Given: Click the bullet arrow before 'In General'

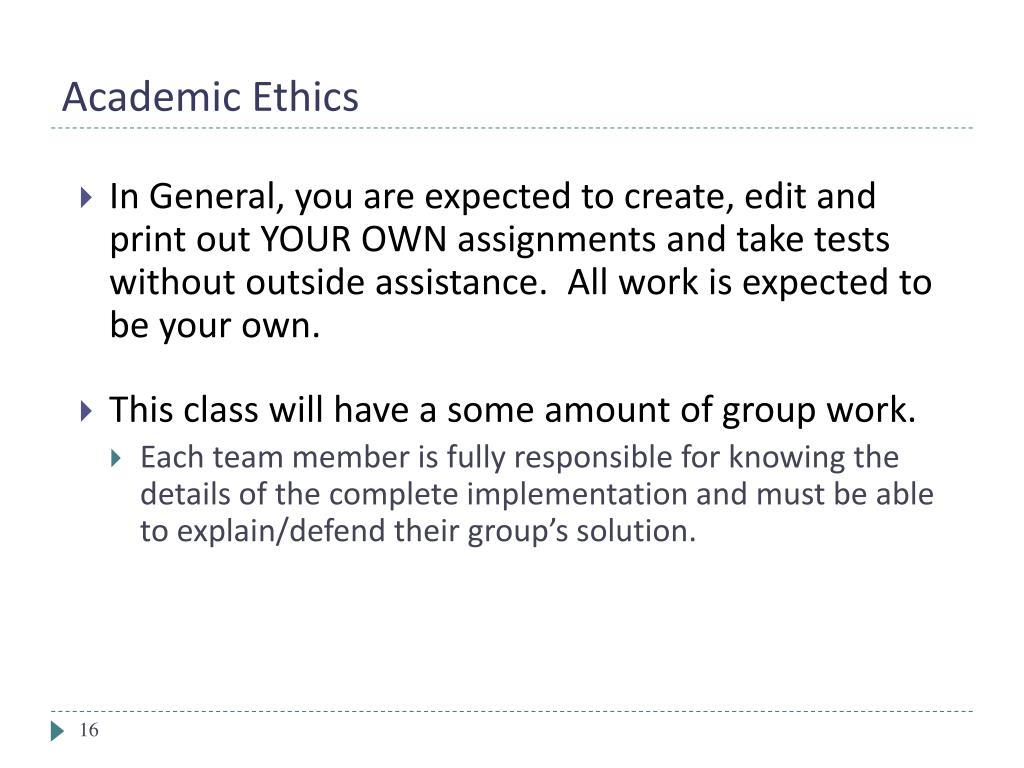Looking at the screenshot, I should [86, 197].
